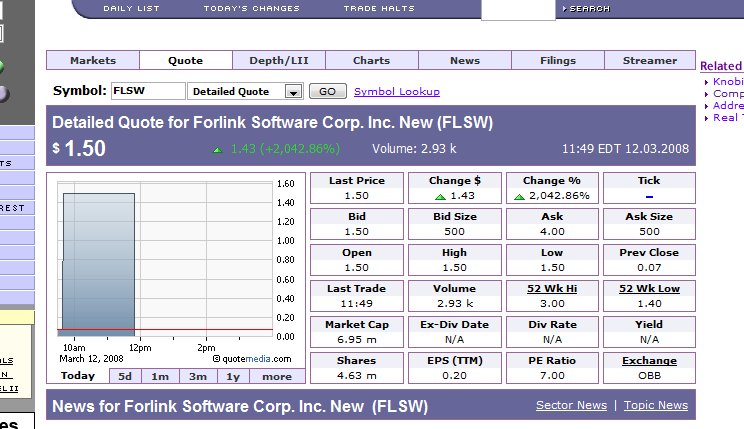744x429 pixels.
Task: Click the 52 Wk Hi label link
Action: (x=551, y=289)
